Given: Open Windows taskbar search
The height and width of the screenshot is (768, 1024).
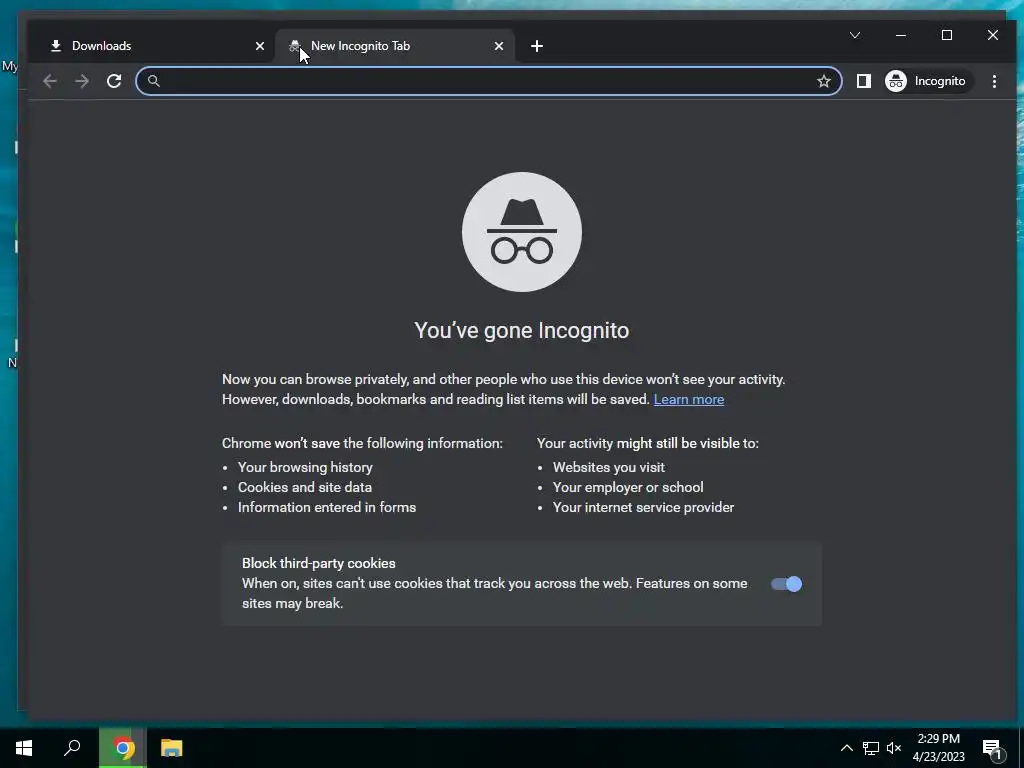Looking at the screenshot, I should (x=72, y=748).
